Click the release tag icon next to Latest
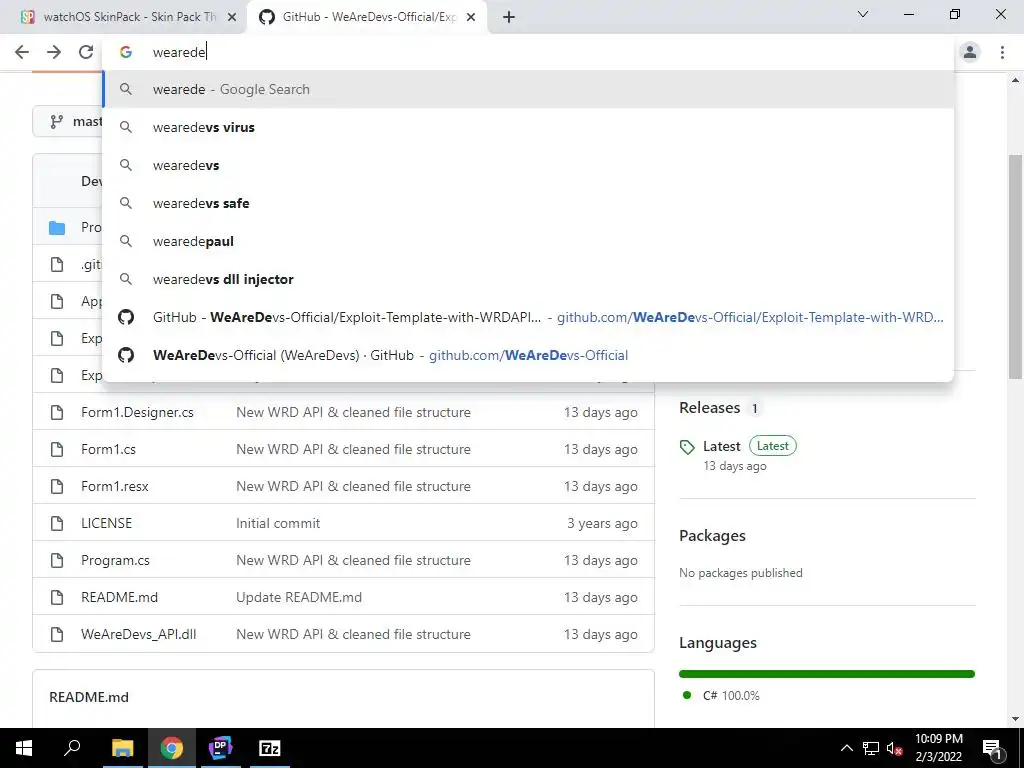 click(687, 447)
